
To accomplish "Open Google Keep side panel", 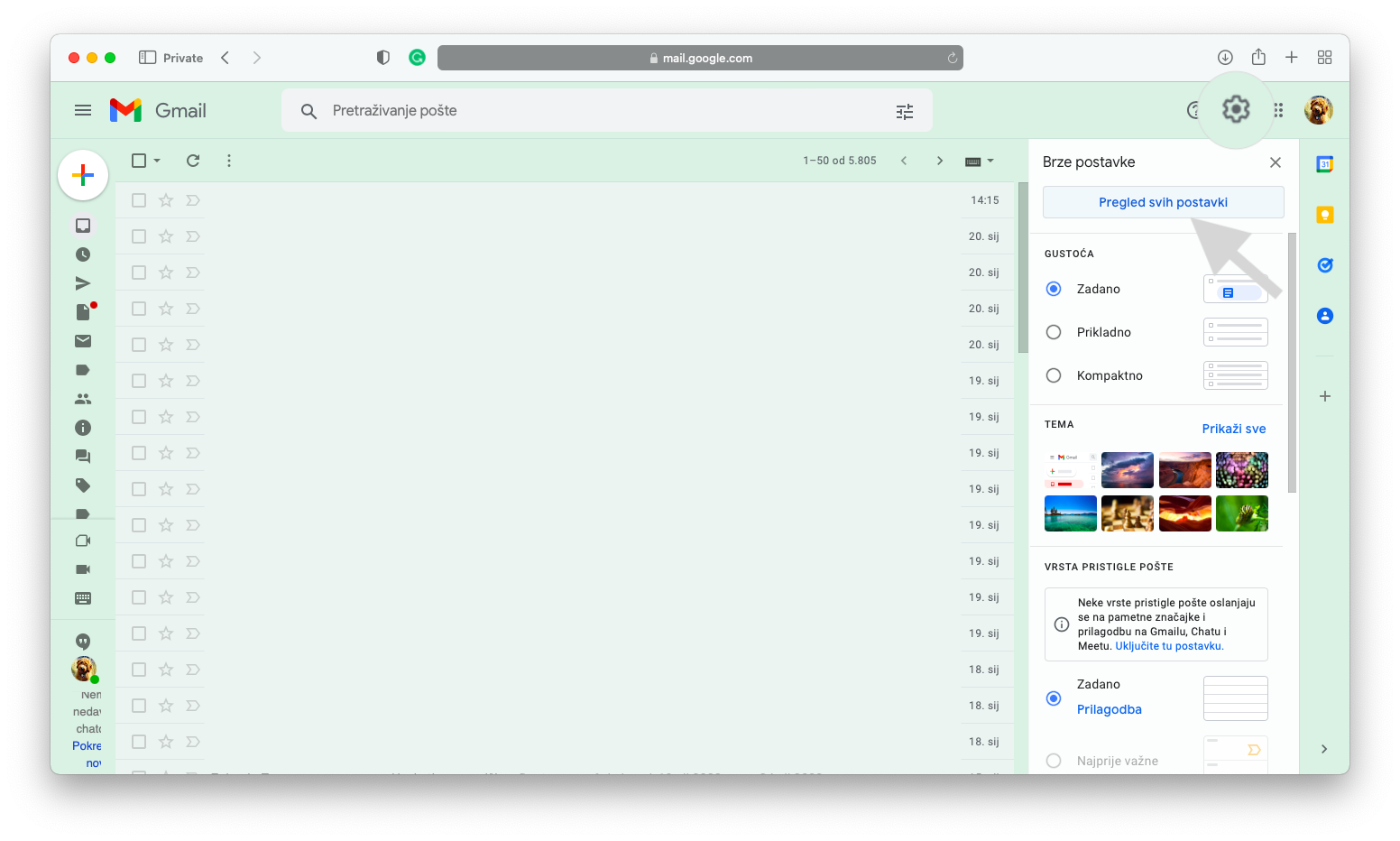I will (x=1324, y=215).
